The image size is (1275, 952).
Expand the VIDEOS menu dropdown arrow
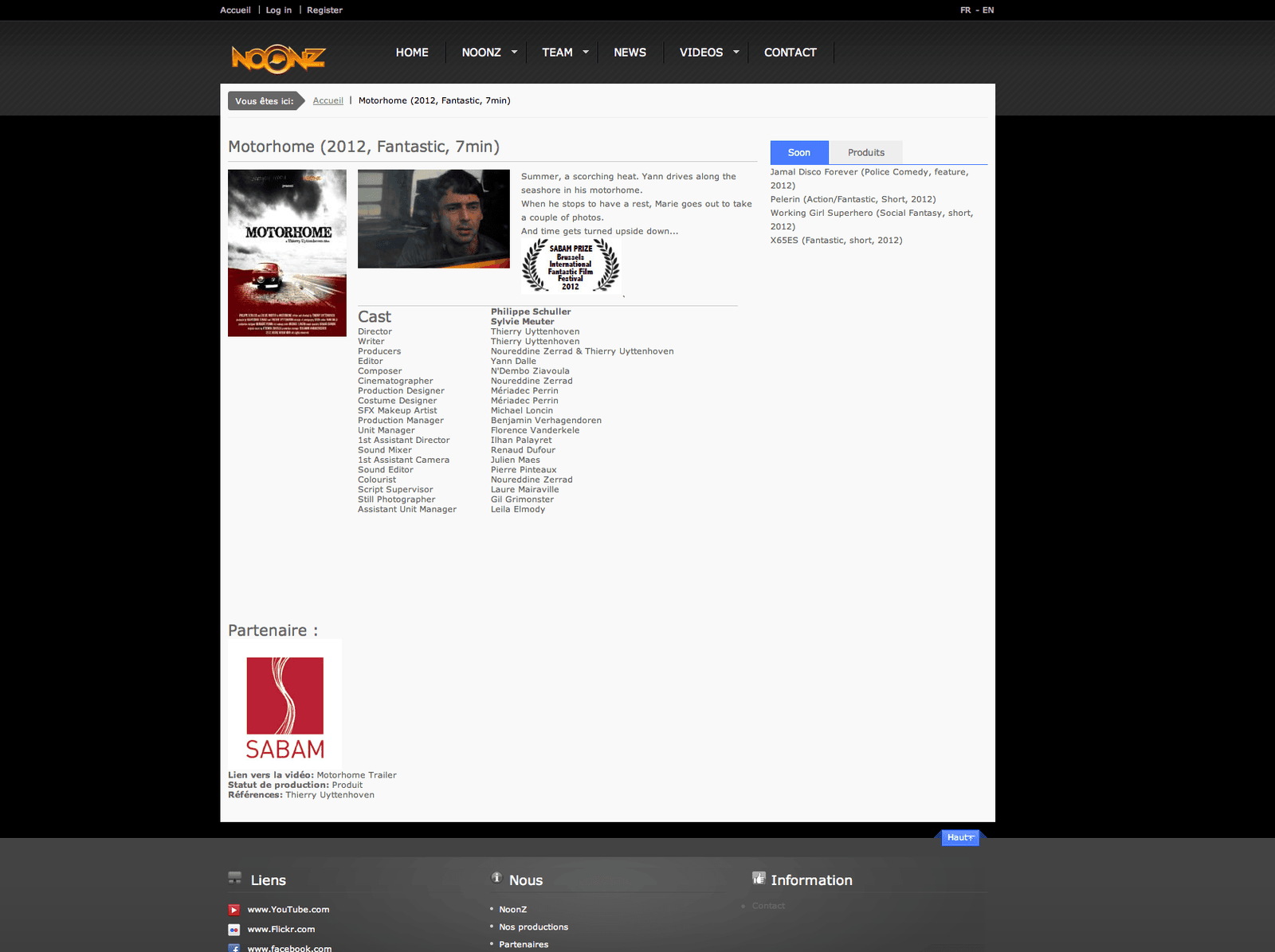pyautogui.click(x=736, y=53)
